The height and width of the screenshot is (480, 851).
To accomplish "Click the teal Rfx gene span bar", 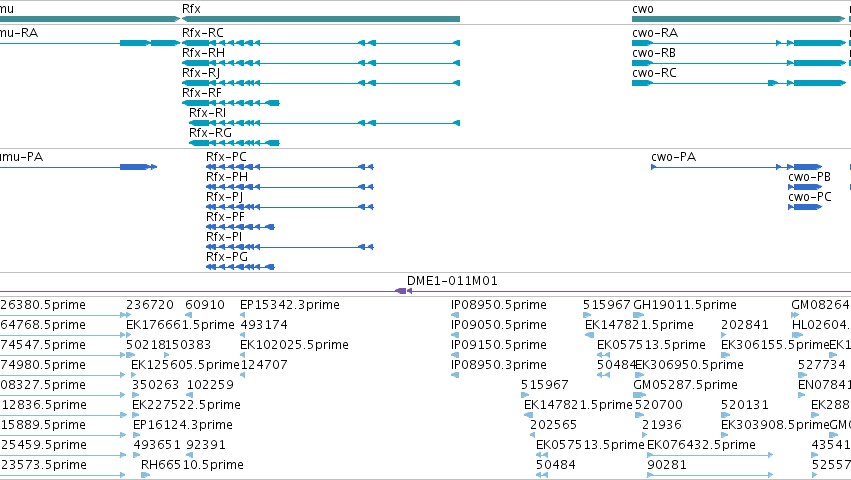I will pos(321,19).
